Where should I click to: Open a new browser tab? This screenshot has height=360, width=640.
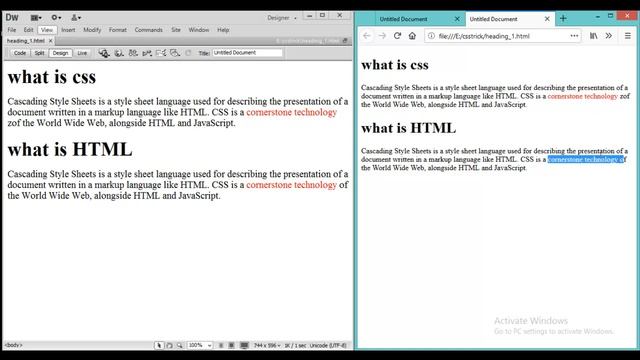pyautogui.click(x=563, y=18)
